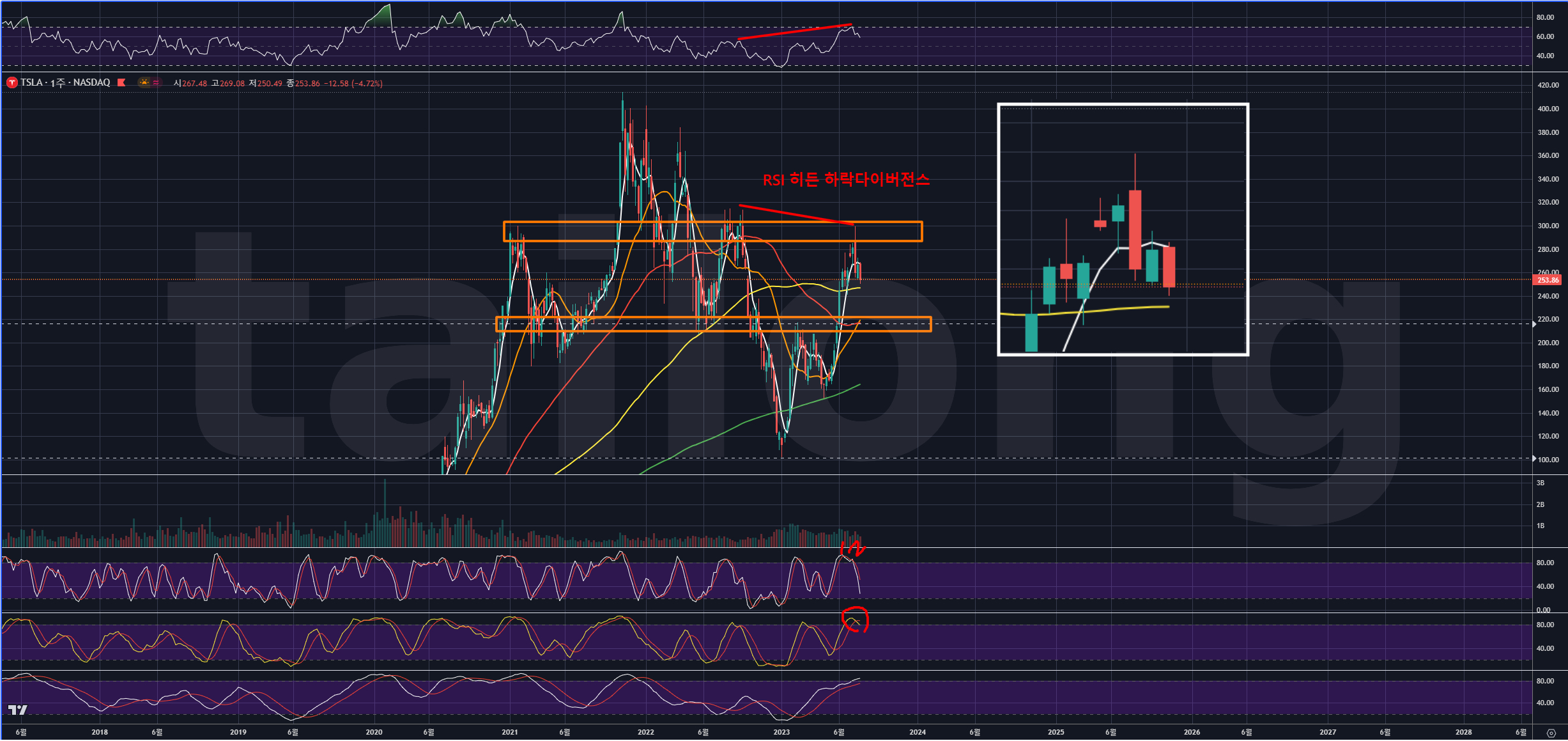Click the red 253.86 current price label
1568x741 pixels.
click(1548, 280)
